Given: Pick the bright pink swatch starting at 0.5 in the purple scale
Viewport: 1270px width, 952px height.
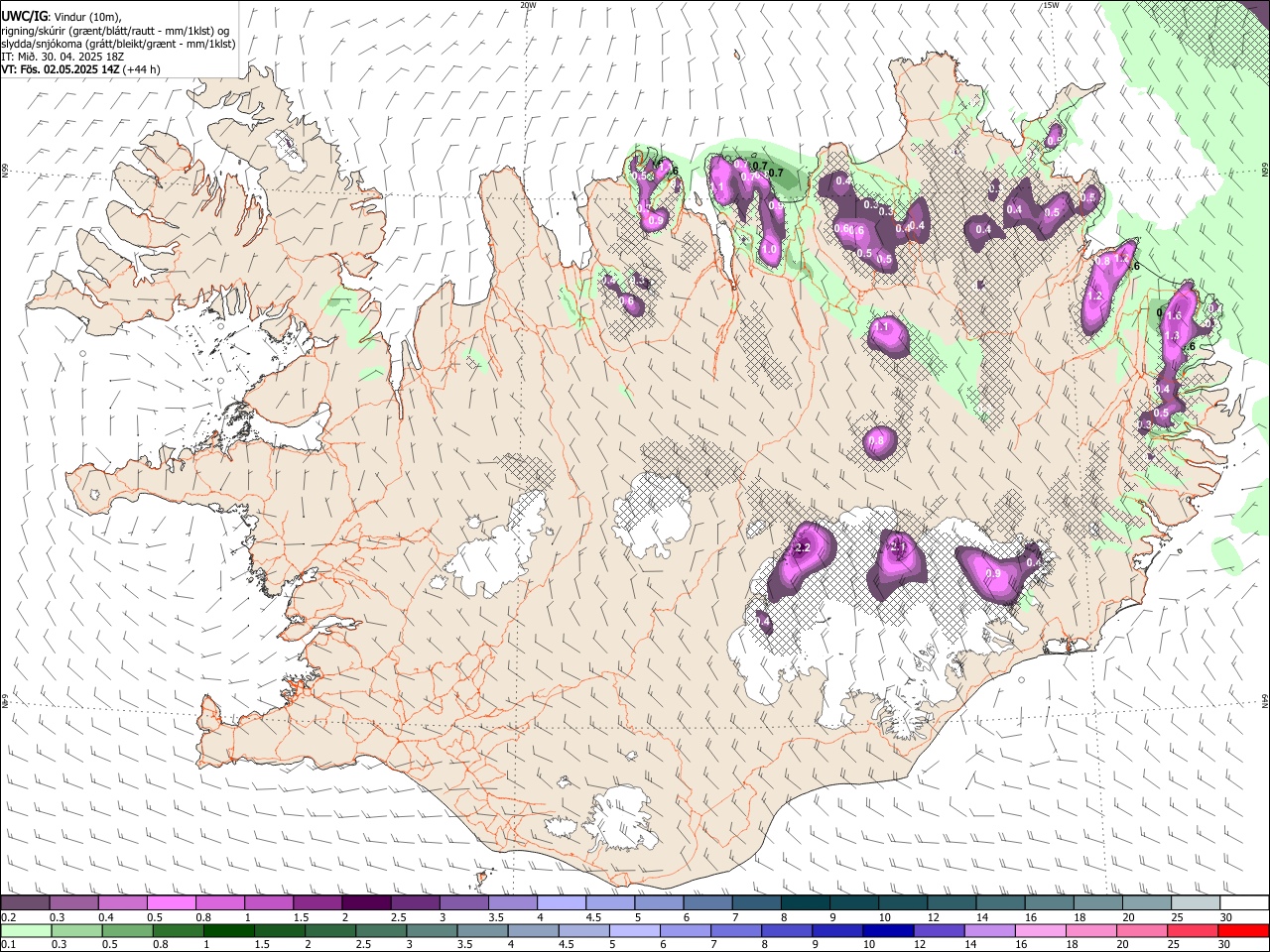Looking at the screenshot, I should 171,903.
